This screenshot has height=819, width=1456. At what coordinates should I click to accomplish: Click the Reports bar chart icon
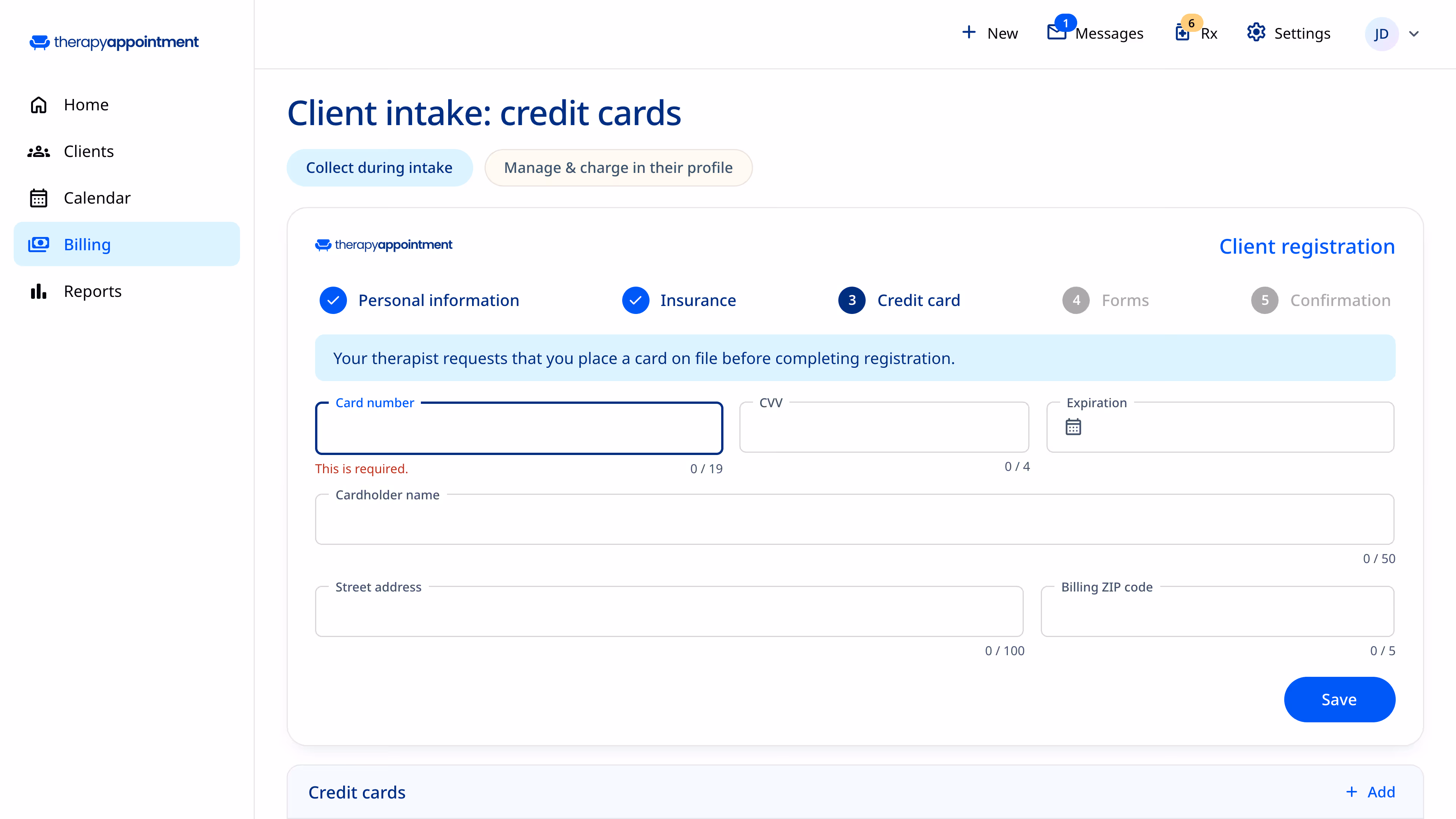[38, 291]
